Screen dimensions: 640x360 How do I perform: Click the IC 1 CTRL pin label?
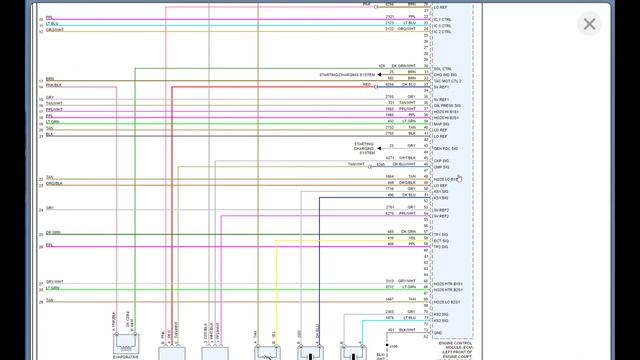(442, 20)
